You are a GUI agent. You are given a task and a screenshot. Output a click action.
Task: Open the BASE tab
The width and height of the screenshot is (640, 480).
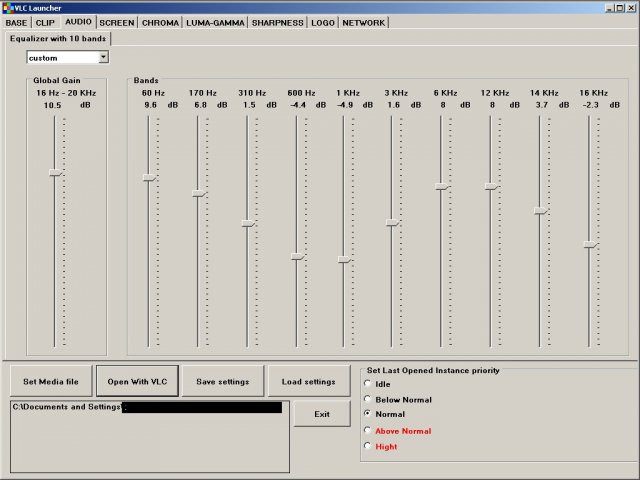(16, 23)
